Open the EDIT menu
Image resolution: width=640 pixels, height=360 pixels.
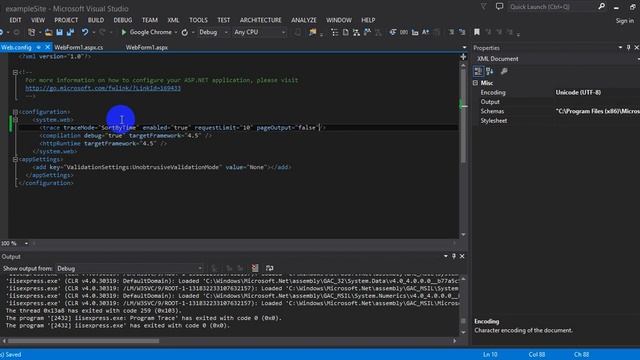(15, 20)
